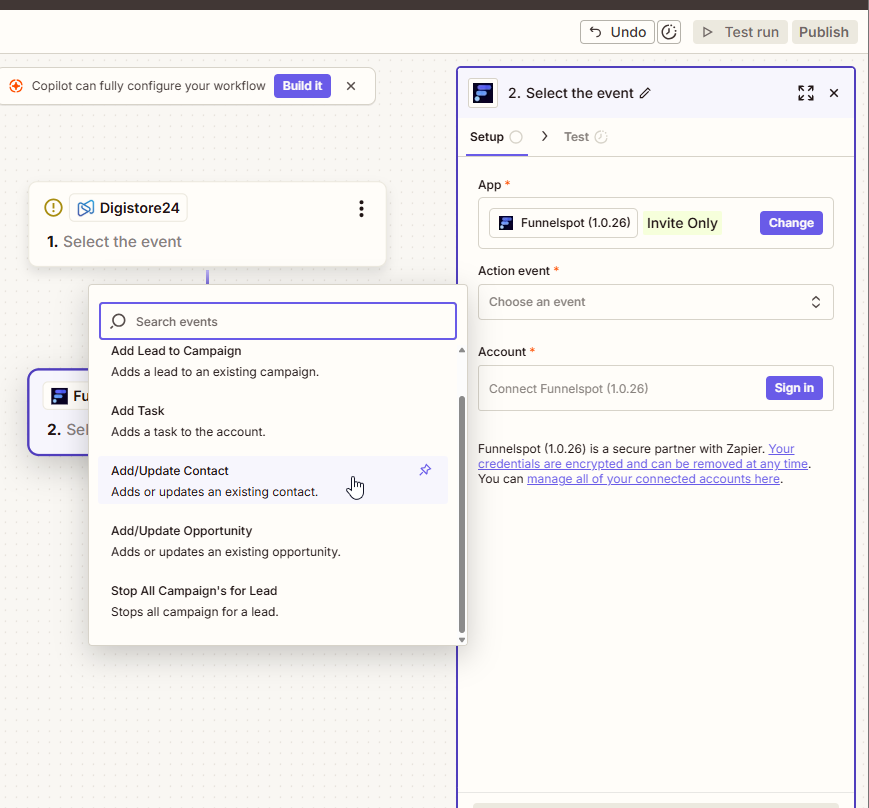Select step 1 Select the event
Screen dimensions: 869x808
(114, 242)
